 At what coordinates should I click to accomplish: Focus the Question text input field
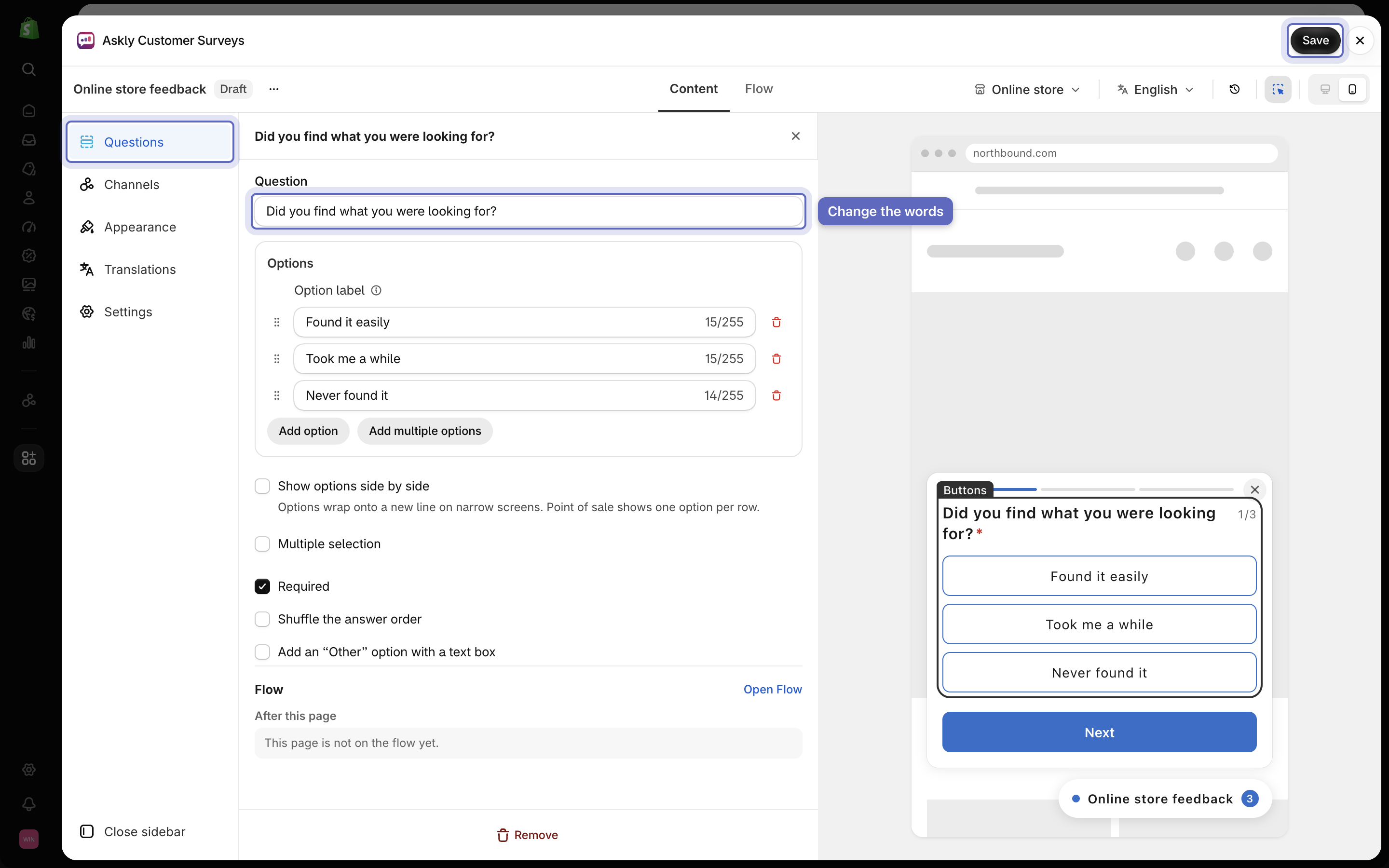(528, 211)
